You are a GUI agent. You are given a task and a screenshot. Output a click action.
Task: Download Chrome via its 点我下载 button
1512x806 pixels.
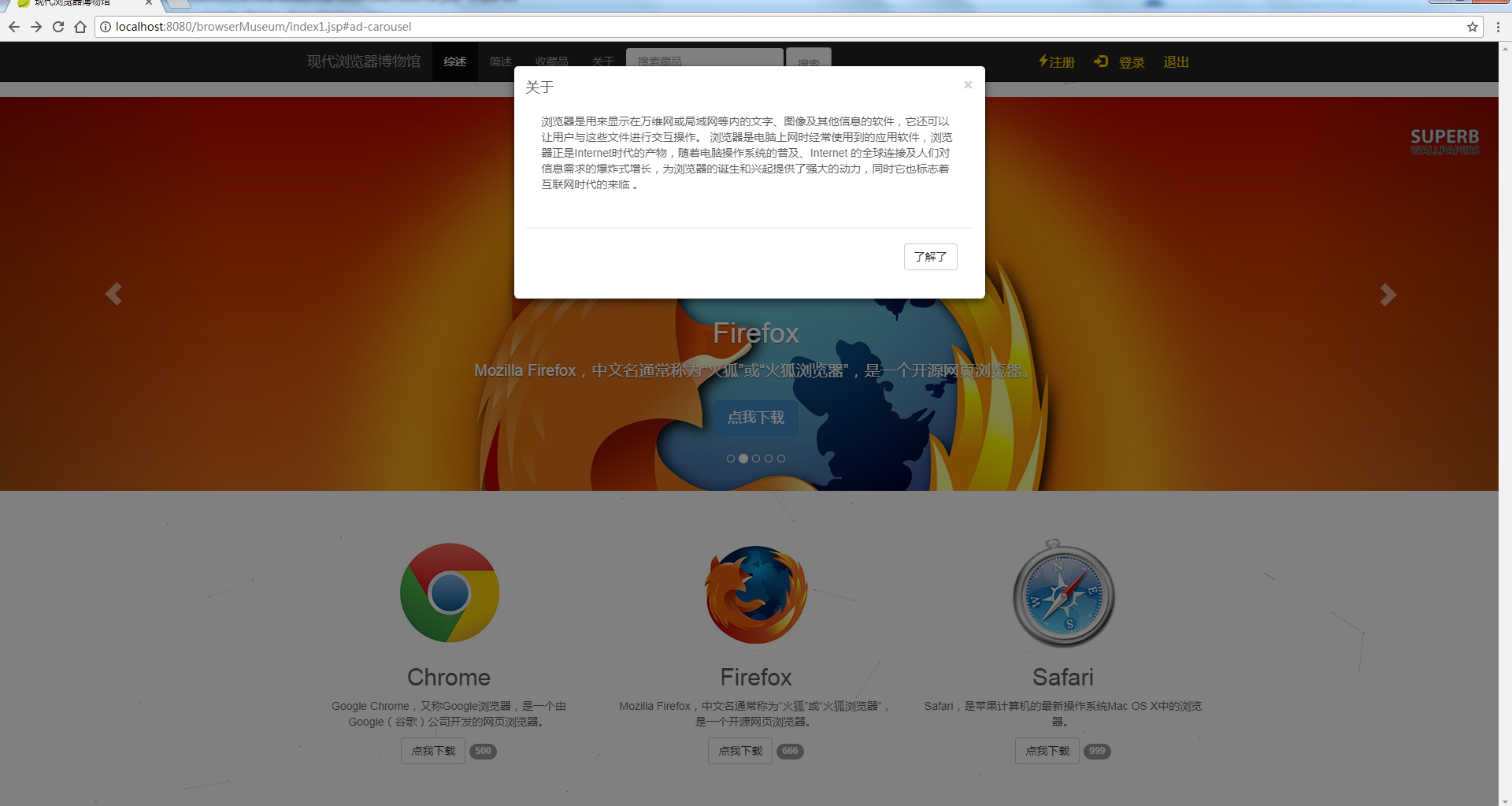click(433, 751)
